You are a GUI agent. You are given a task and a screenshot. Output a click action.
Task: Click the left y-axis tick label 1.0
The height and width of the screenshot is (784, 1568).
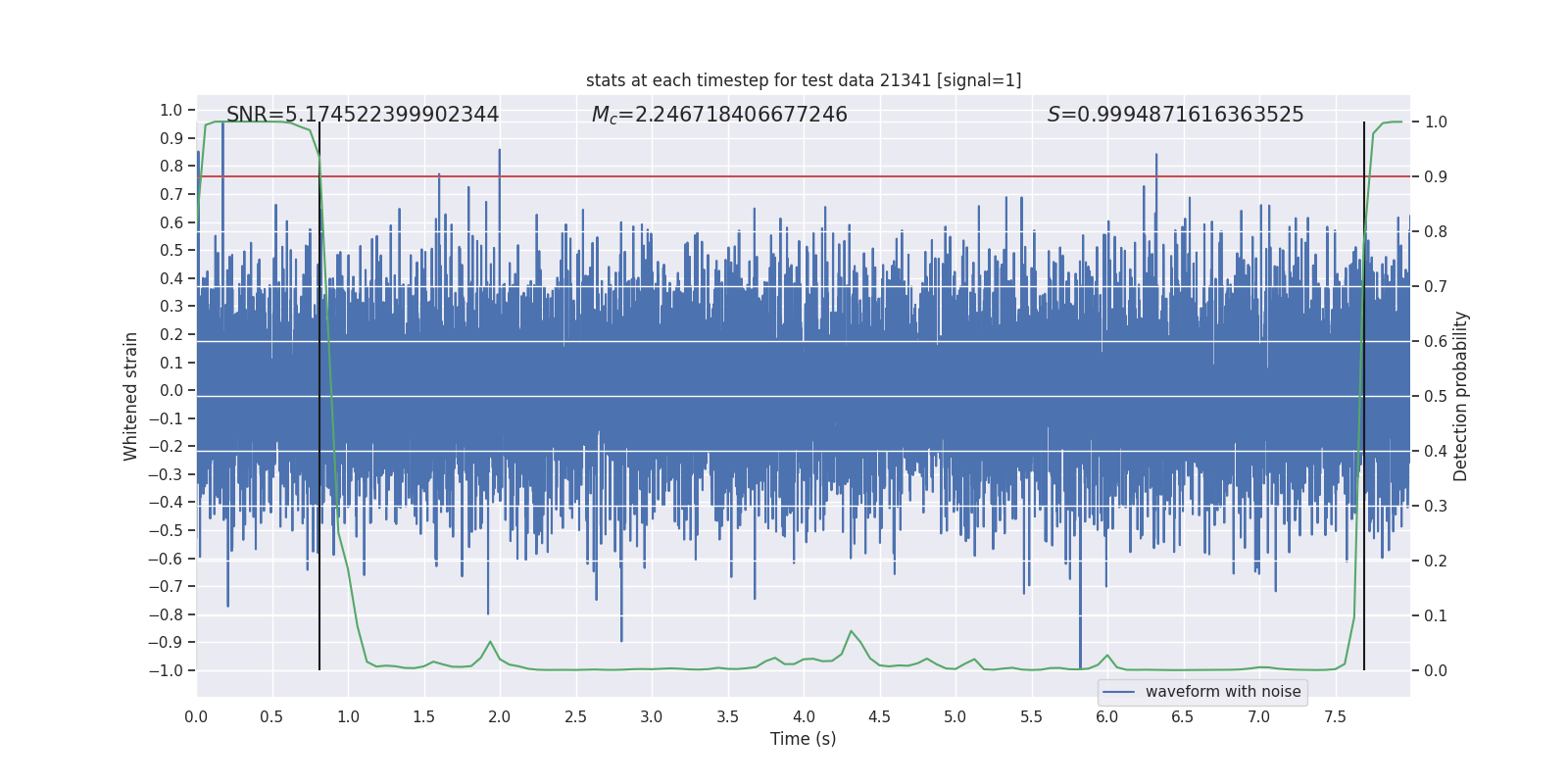pyautogui.click(x=171, y=110)
